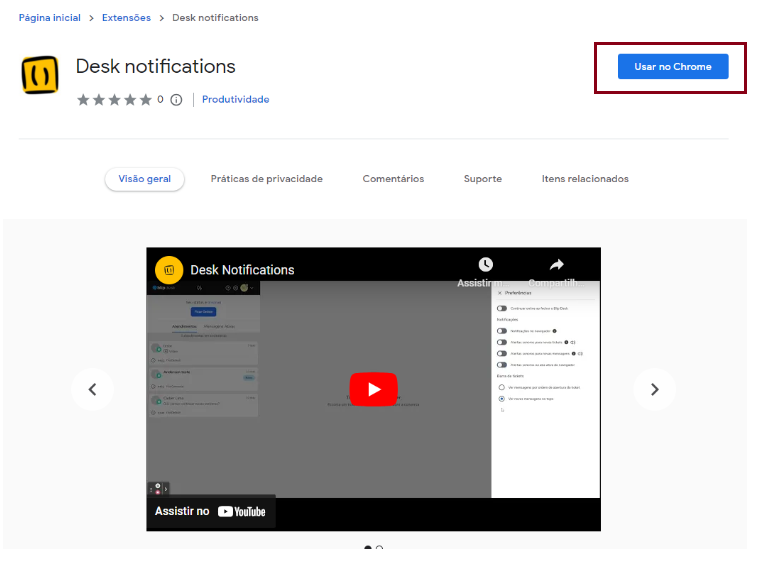
Task: Open the 'Produtividade' category link
Action: click(235, 100)
